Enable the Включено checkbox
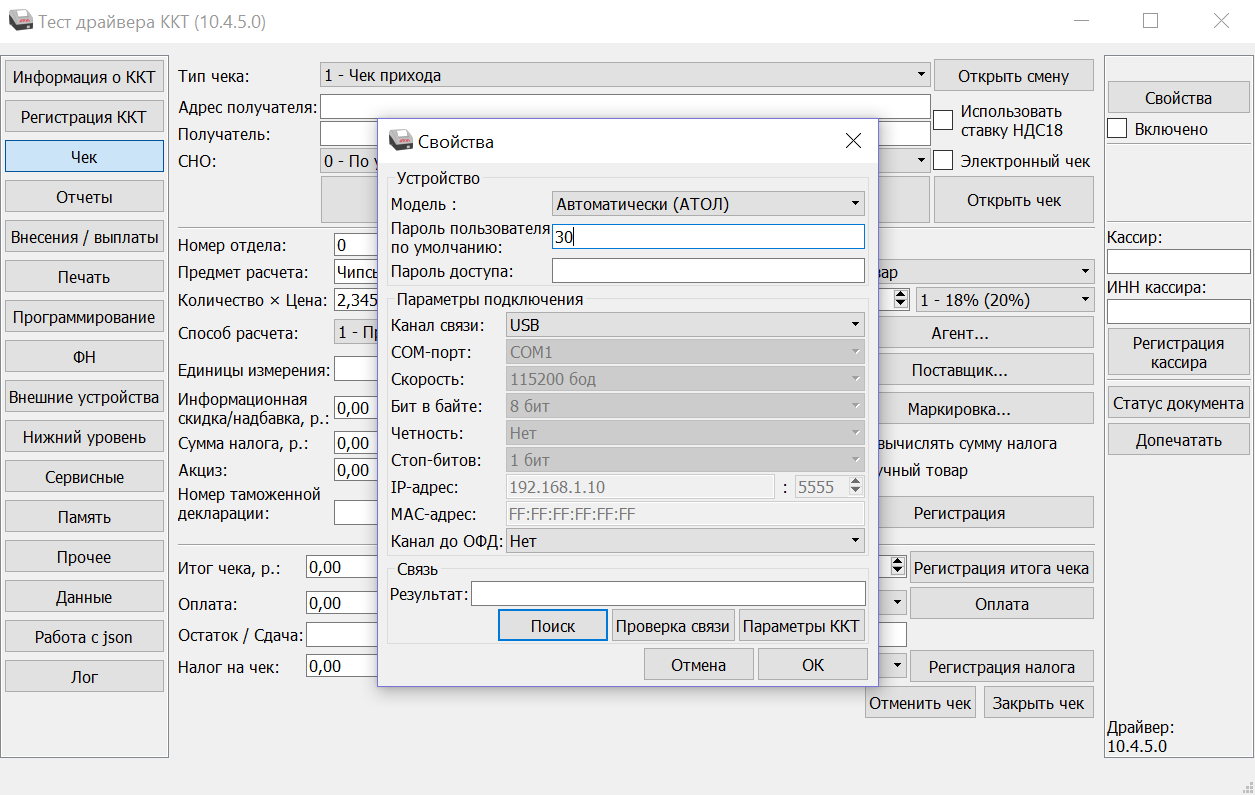Screen dimensions: 1255x795 [1117, 129]
